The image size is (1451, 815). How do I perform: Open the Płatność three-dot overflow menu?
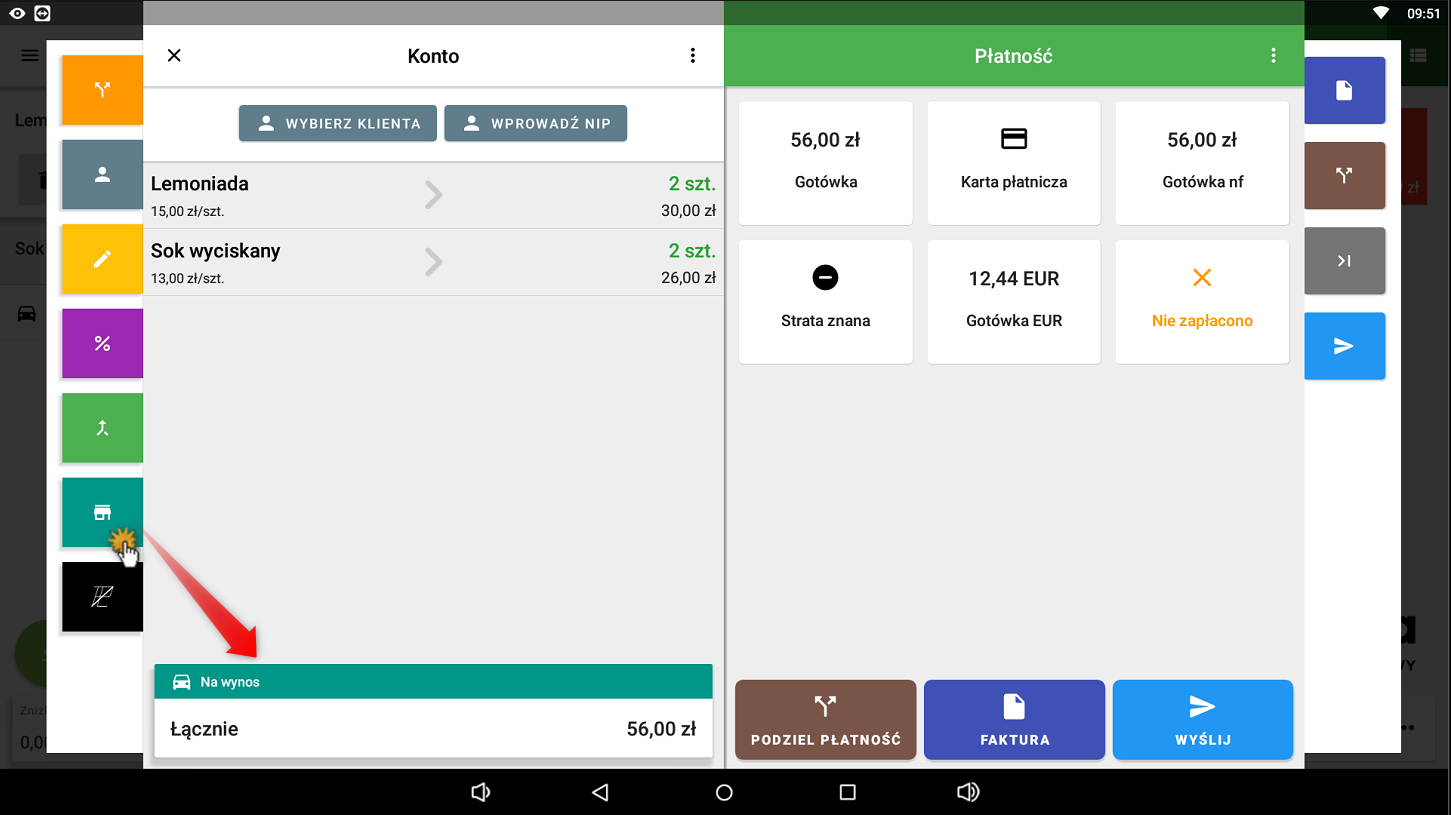click(x=1273, y=56)
